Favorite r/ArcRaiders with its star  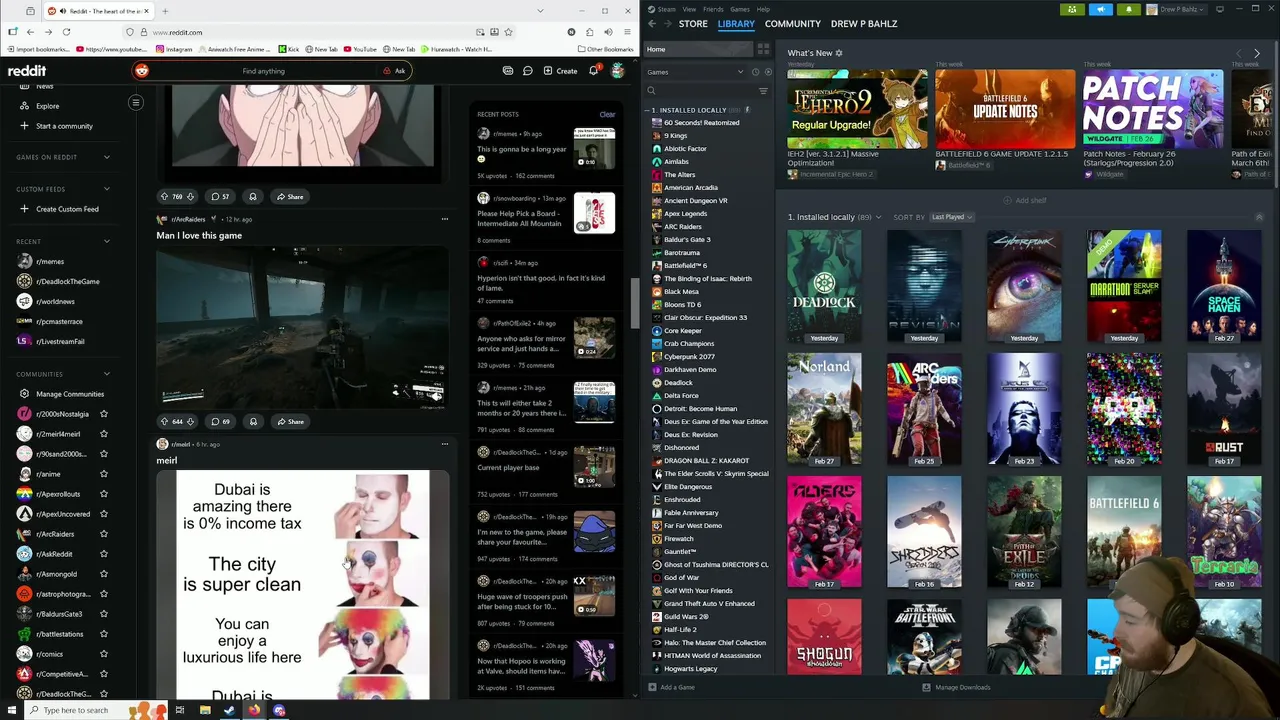pos(103,534)
